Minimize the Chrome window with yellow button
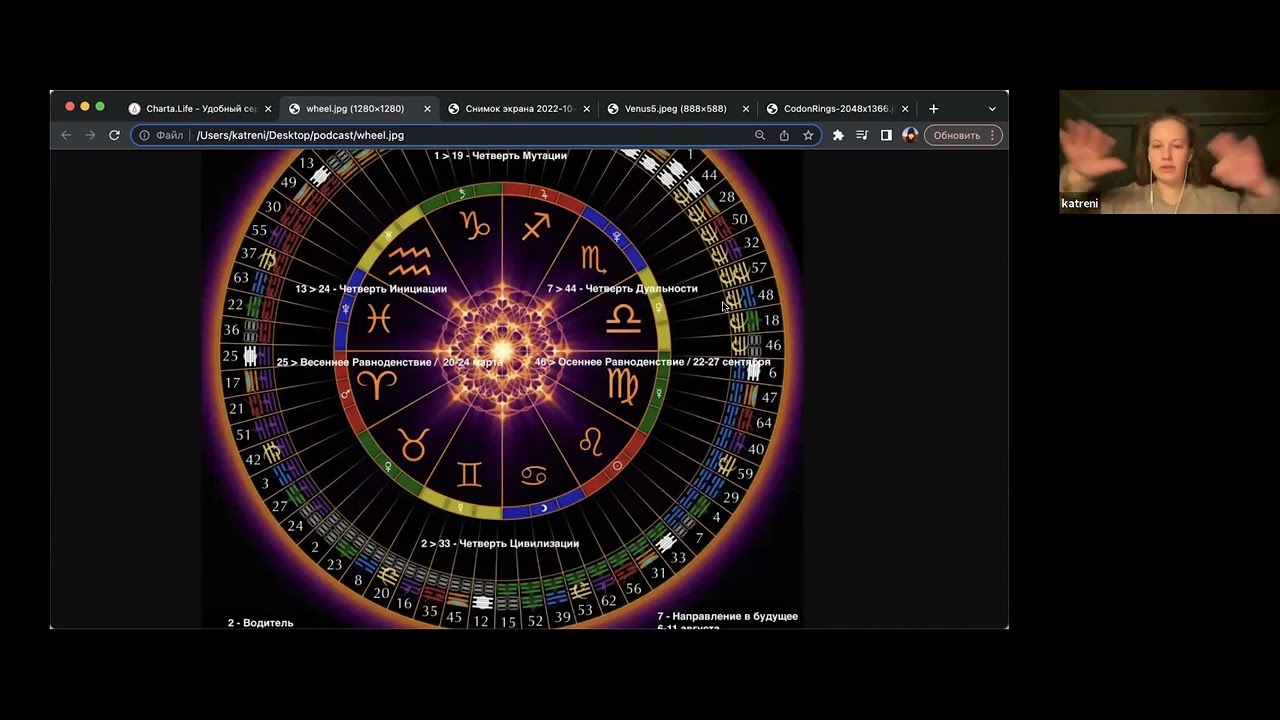Viewport: 1280px width, 720px height. [x=85, y=107]
